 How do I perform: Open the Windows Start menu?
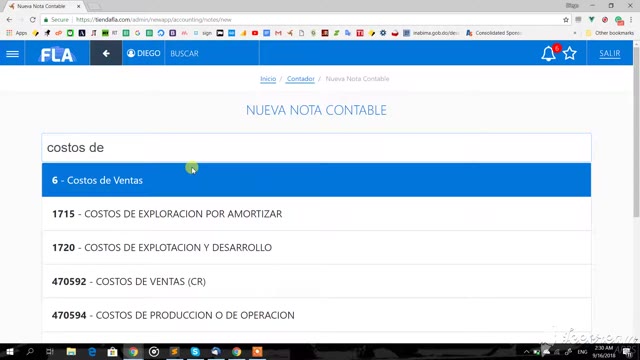[10, 351]
